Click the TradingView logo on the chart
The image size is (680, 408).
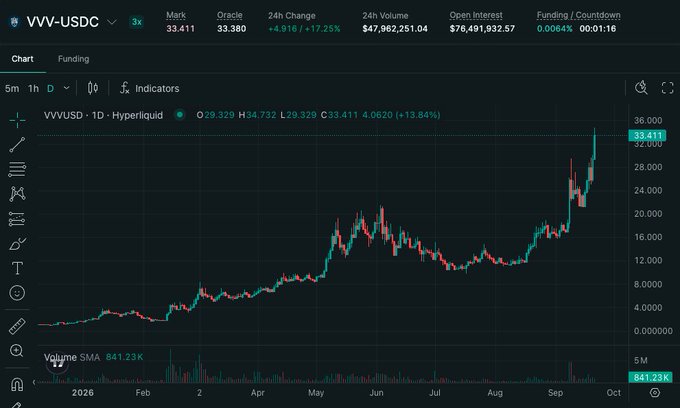click(x=57, y=363)
